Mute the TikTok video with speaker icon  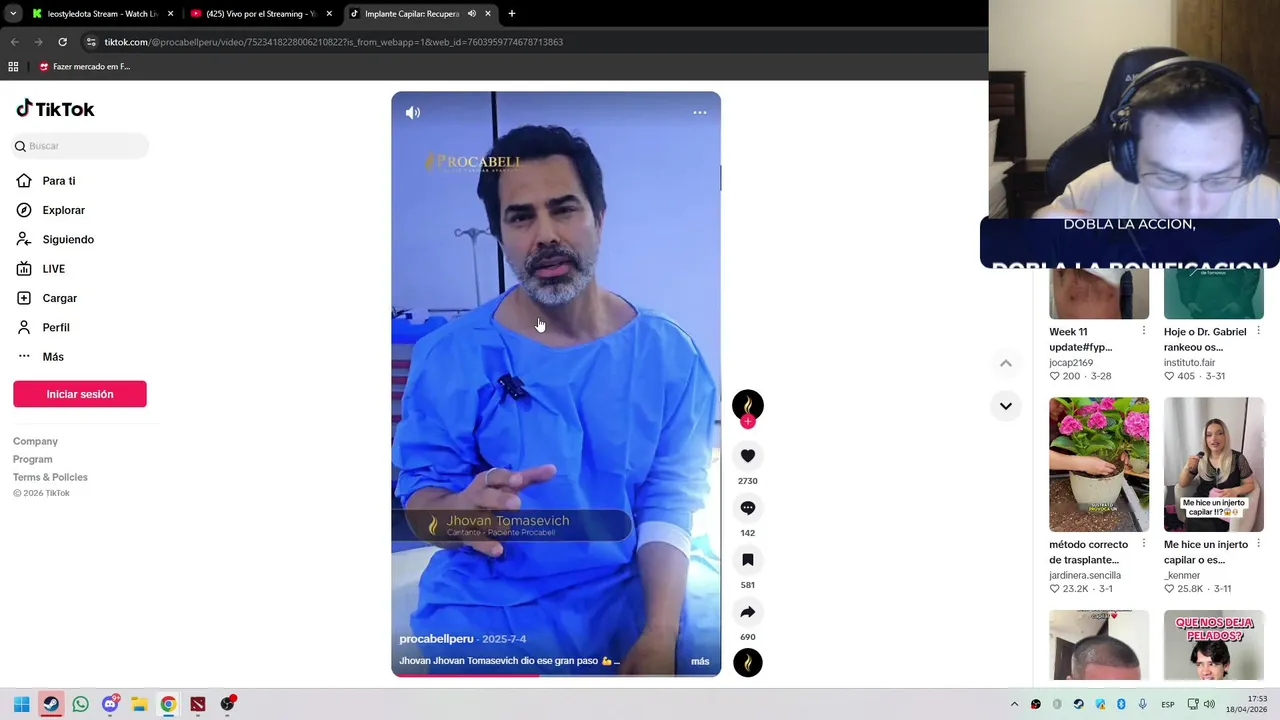point(413,113)
